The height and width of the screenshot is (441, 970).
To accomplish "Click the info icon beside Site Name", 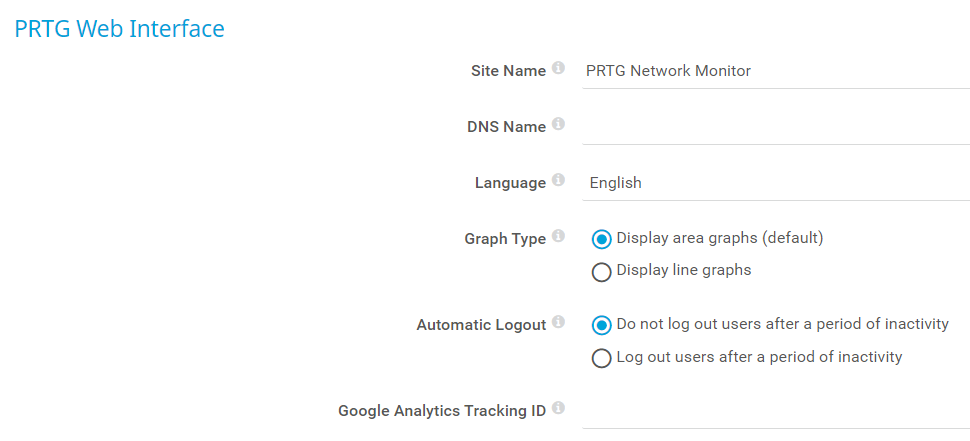I will (558, 69).
